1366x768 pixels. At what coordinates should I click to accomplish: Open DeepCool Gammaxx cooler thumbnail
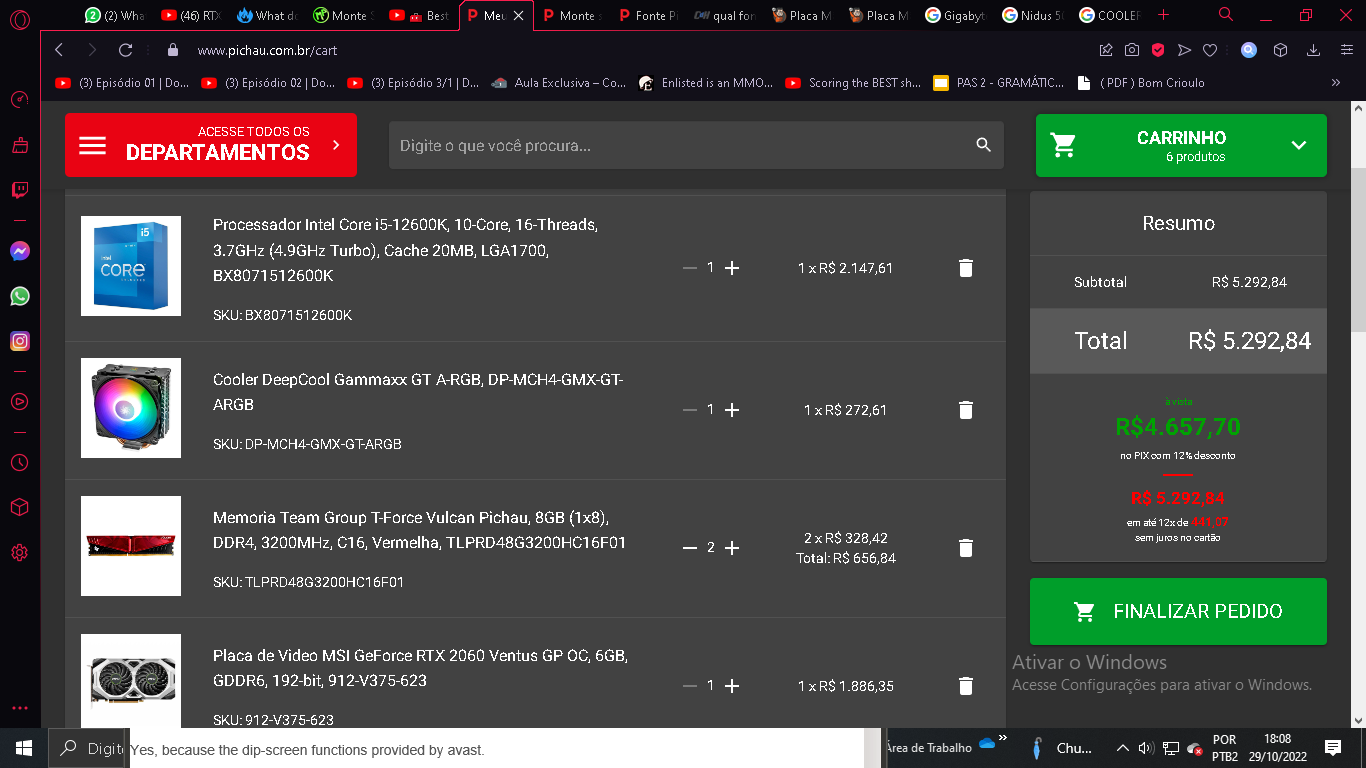pos(131,408)
